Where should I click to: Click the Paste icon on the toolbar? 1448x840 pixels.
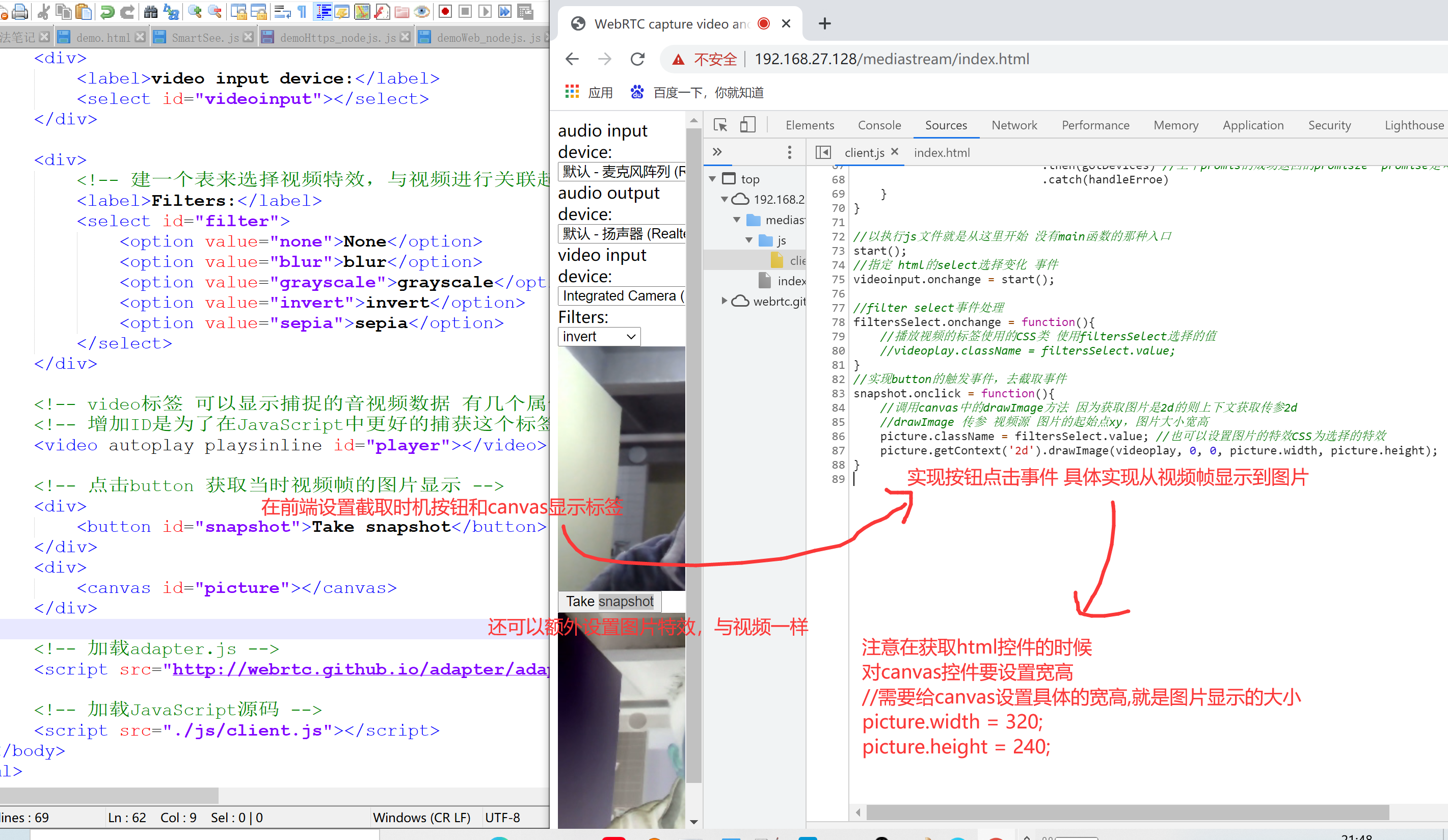(84, 11)
